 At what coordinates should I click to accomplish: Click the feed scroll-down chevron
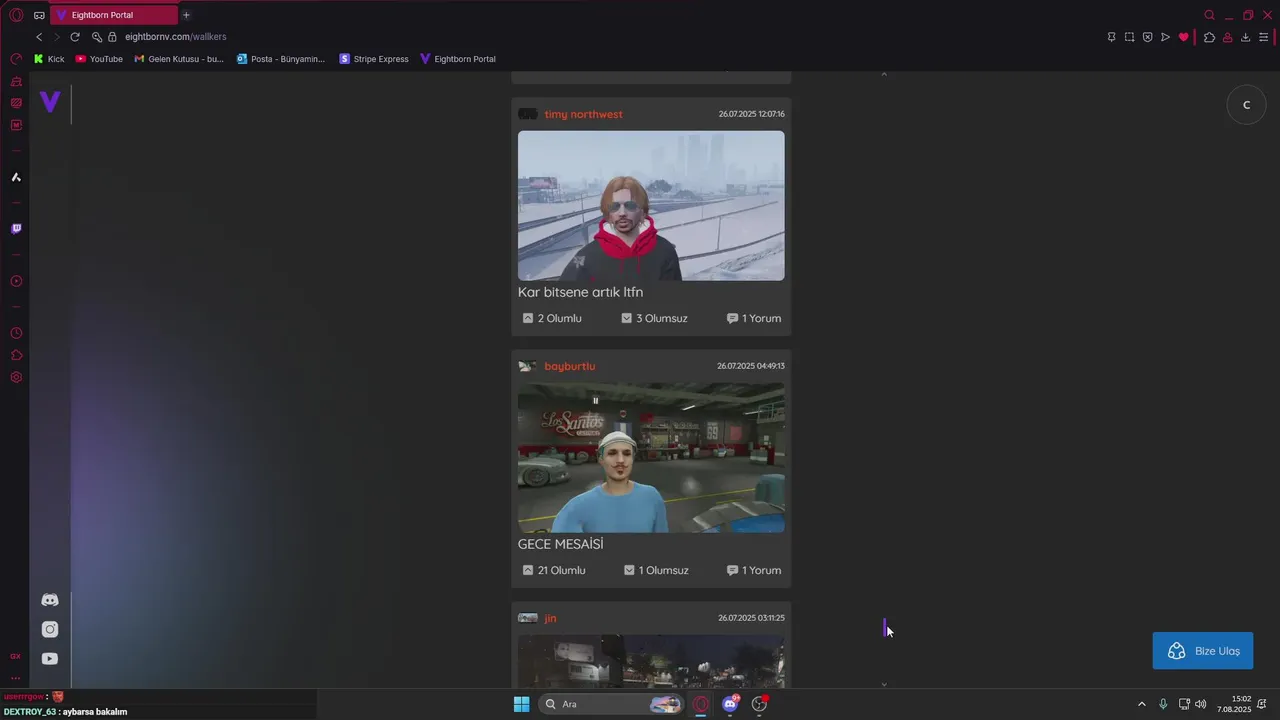point(884,684)
